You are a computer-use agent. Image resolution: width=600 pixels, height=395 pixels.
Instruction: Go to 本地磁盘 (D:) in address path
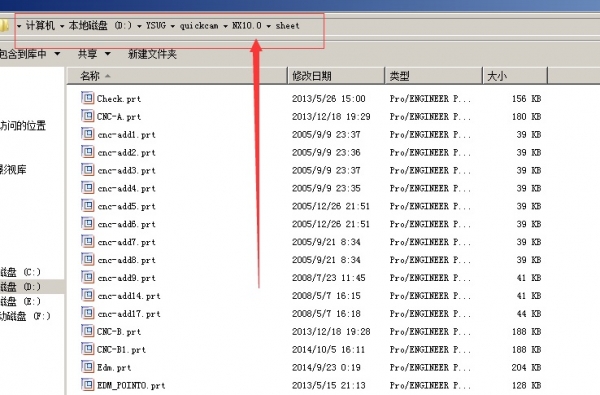tap(100, 26)
